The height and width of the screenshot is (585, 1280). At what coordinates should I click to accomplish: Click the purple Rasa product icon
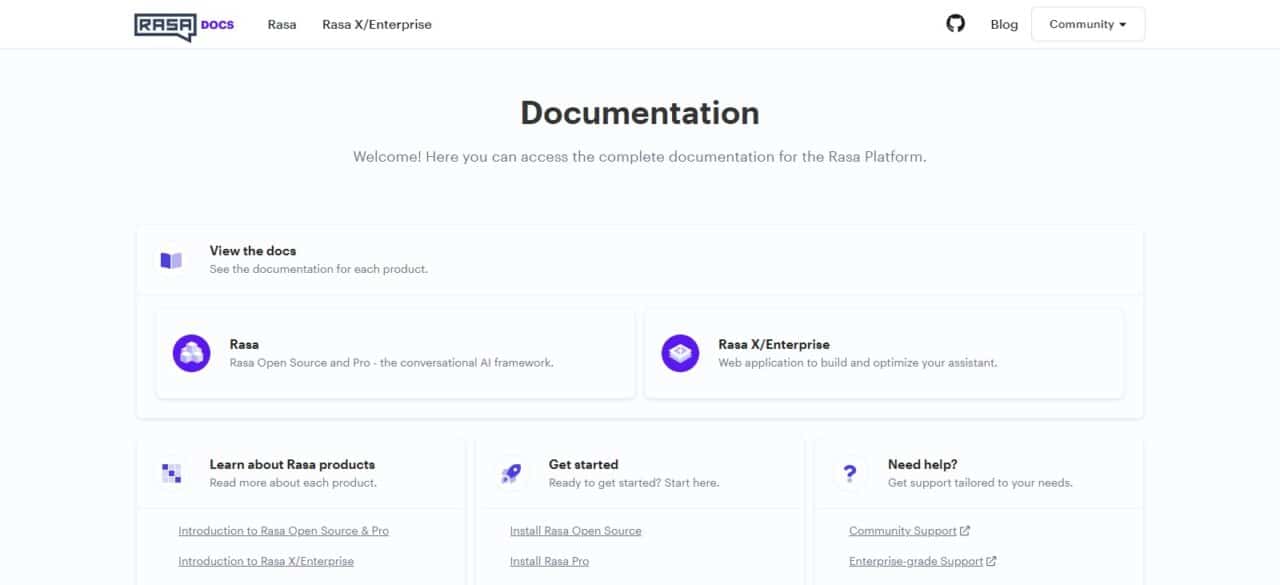pyautogui.click(x=192, y=353)
